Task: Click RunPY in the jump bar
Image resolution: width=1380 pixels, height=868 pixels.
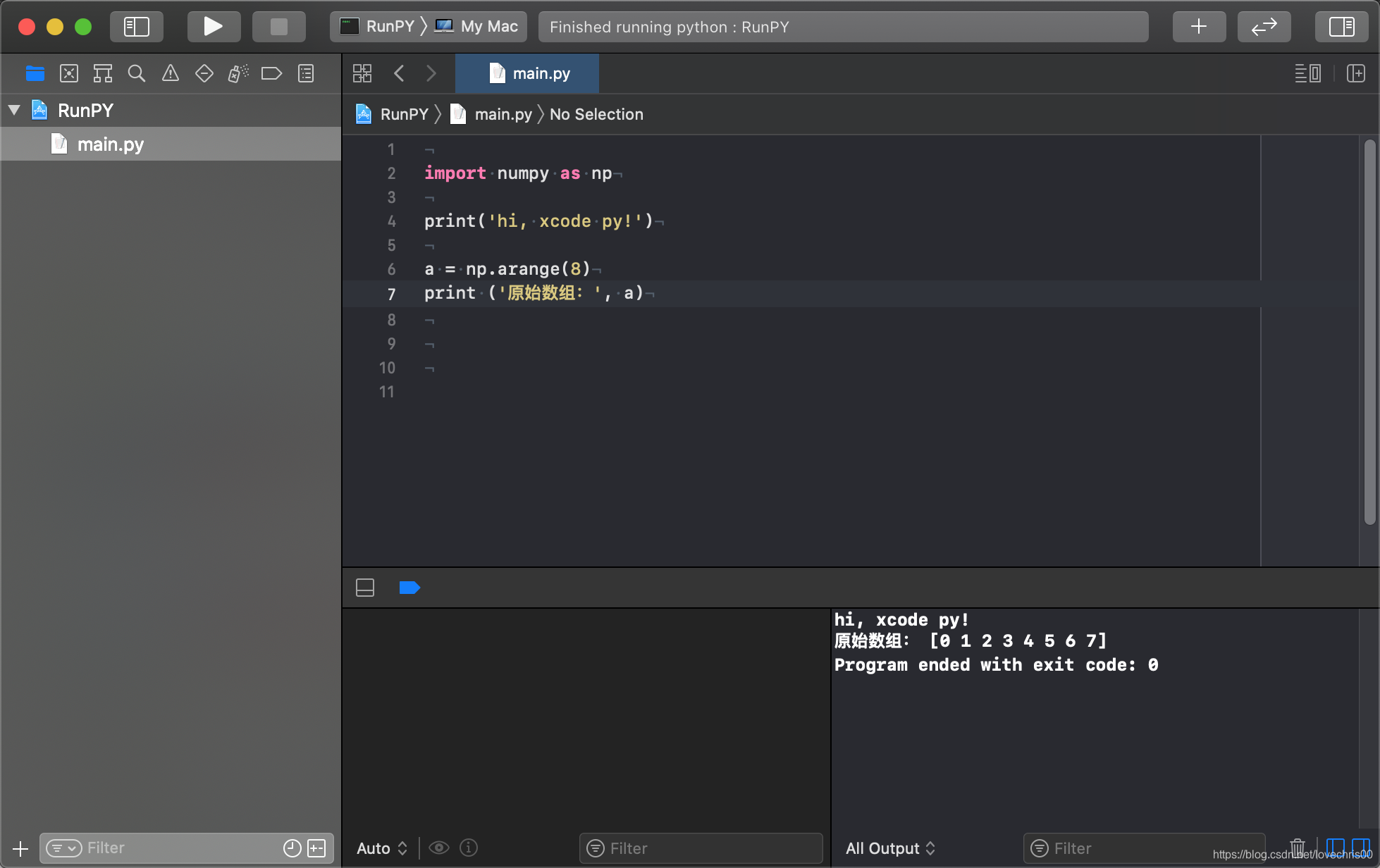Action: [x=393, y=114]
